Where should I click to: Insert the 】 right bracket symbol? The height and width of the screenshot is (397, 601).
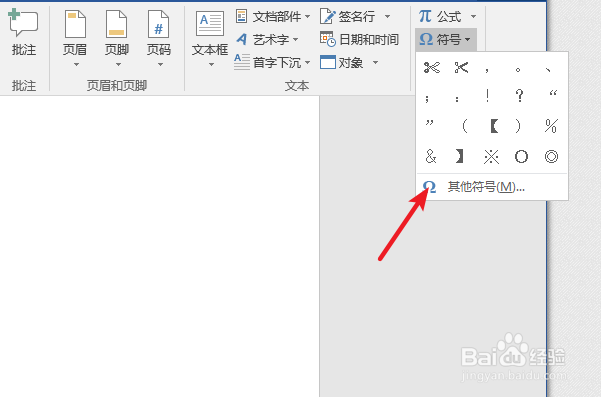(459, 156)
